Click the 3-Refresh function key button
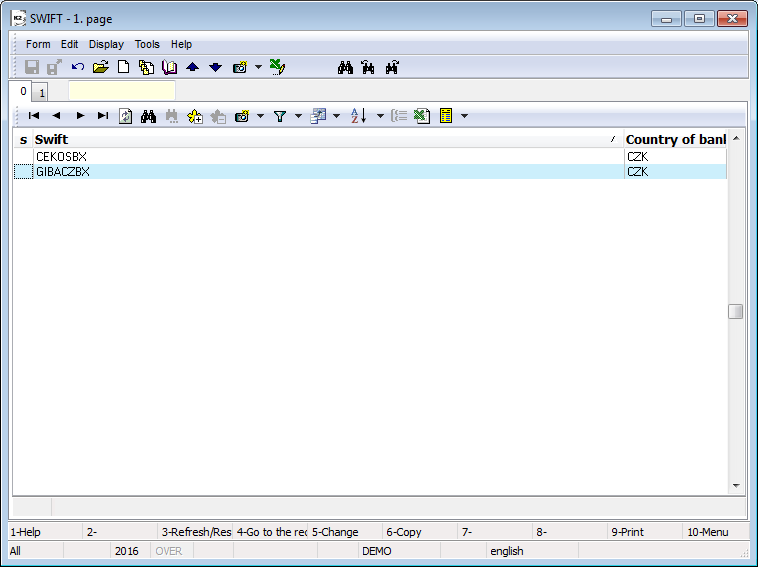 (x=195, y=532)
